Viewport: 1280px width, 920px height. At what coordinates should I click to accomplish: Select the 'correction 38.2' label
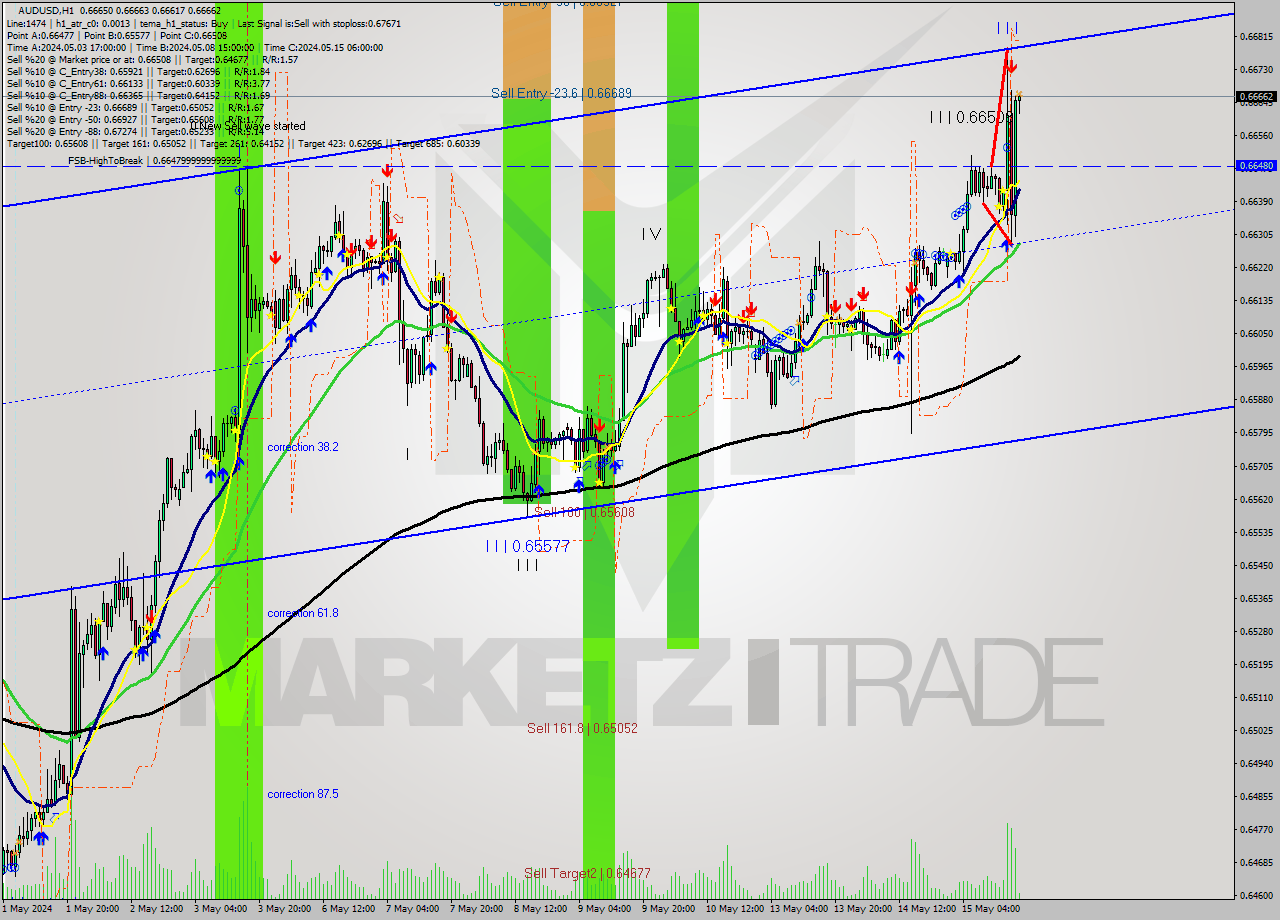point(302,447)
